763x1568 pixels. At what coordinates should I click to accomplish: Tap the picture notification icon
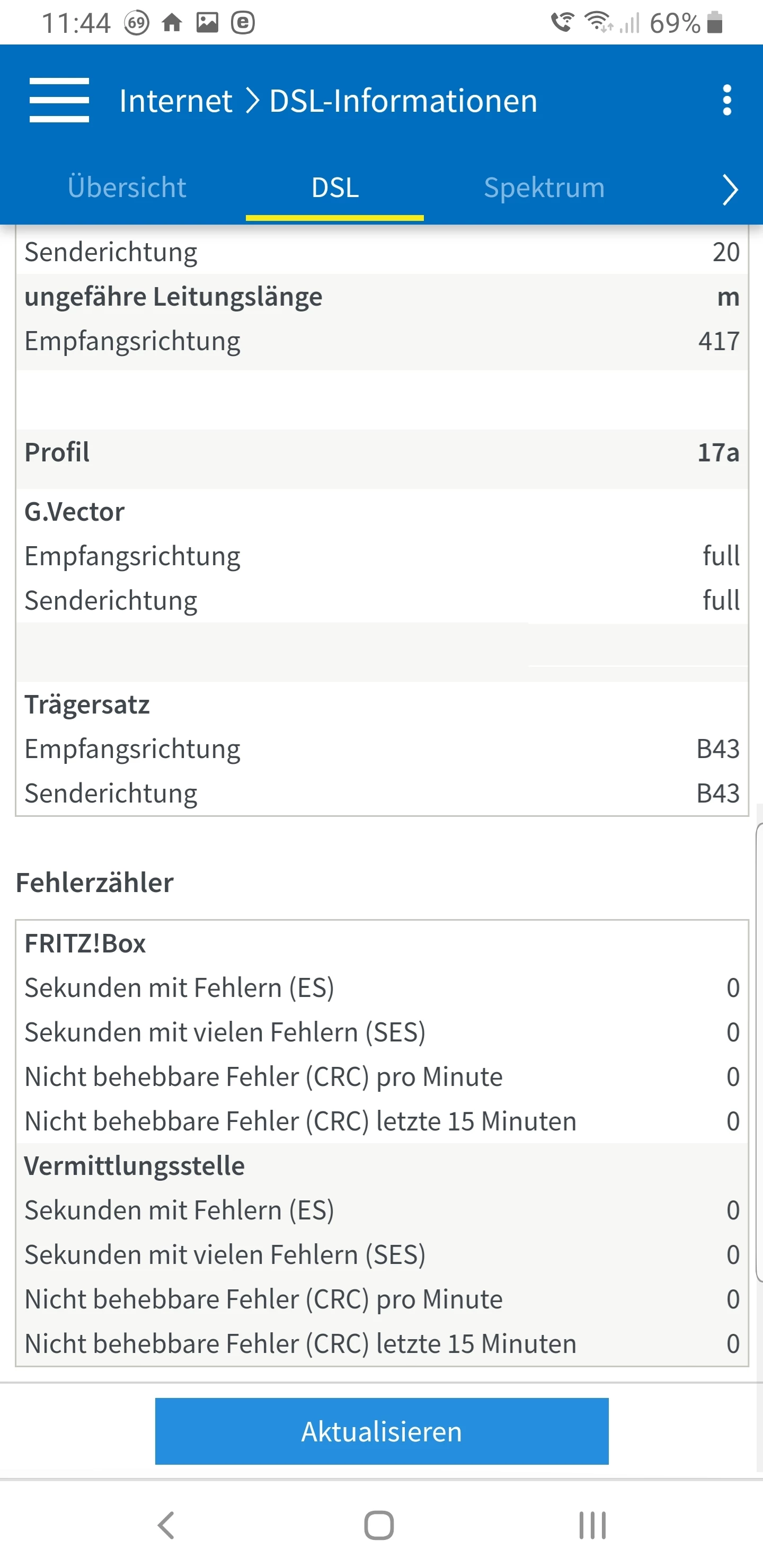pyautogui.click(x=207, y=23)
